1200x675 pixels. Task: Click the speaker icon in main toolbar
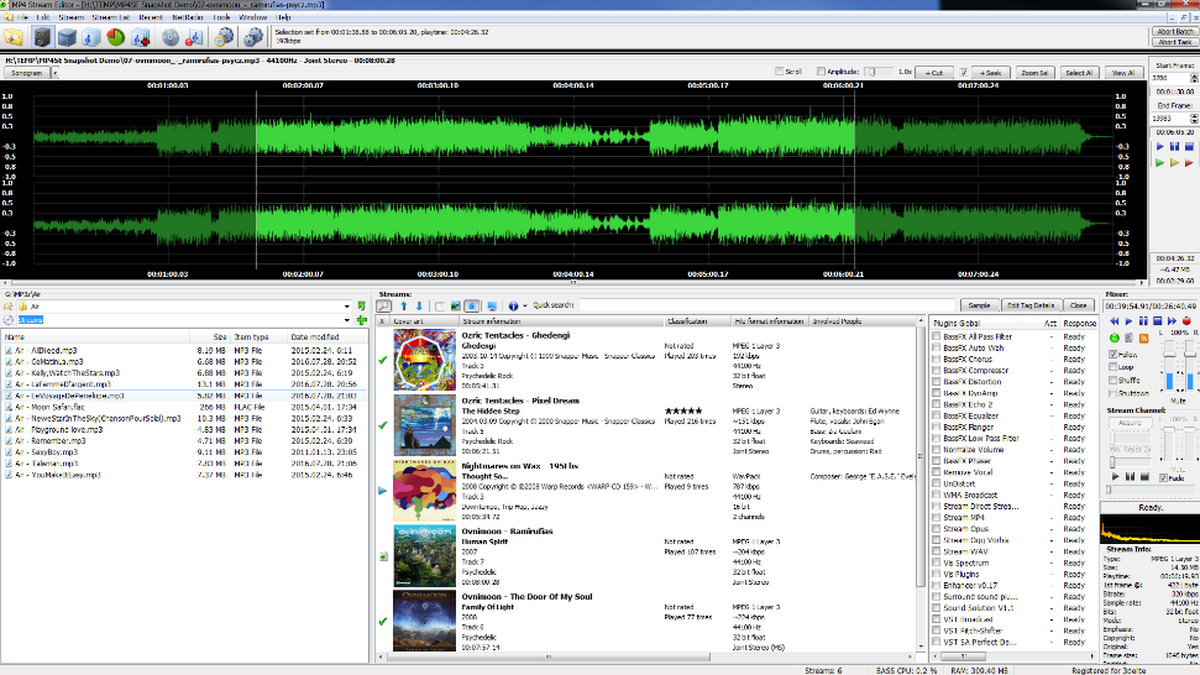41,37
